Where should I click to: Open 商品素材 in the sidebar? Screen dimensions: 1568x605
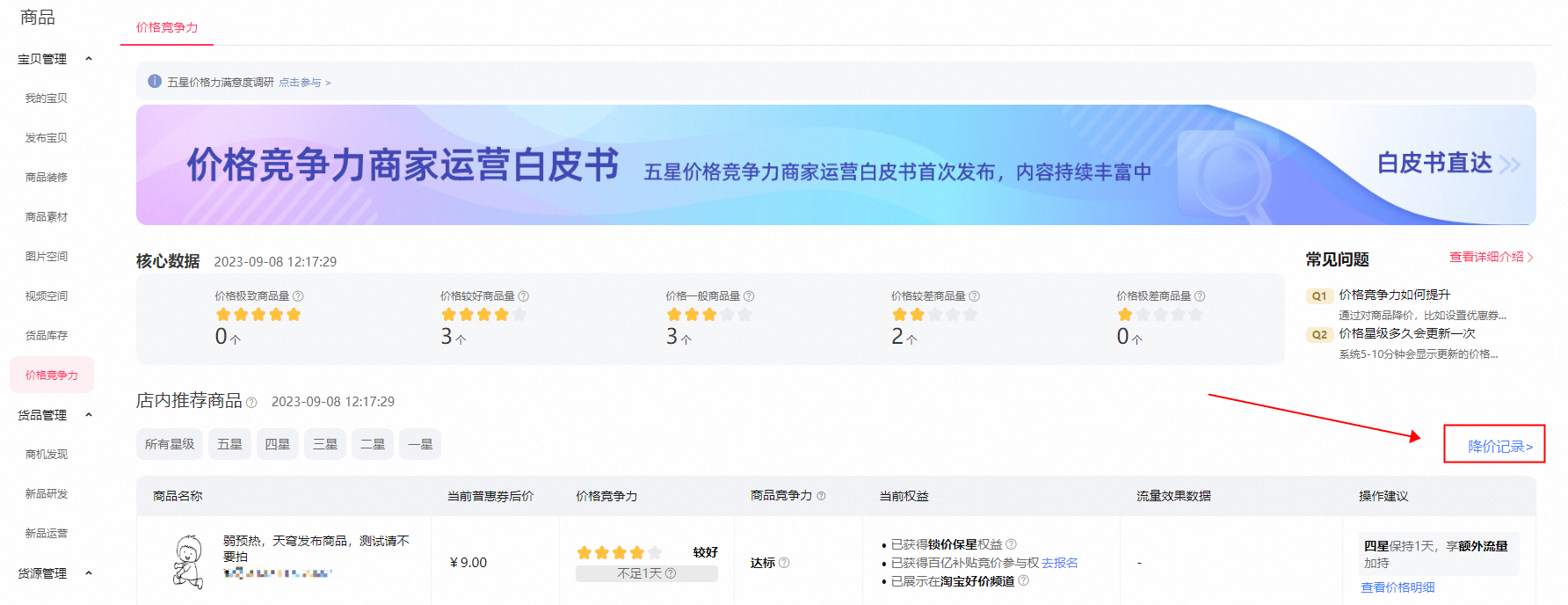click(x=47, y=217)
